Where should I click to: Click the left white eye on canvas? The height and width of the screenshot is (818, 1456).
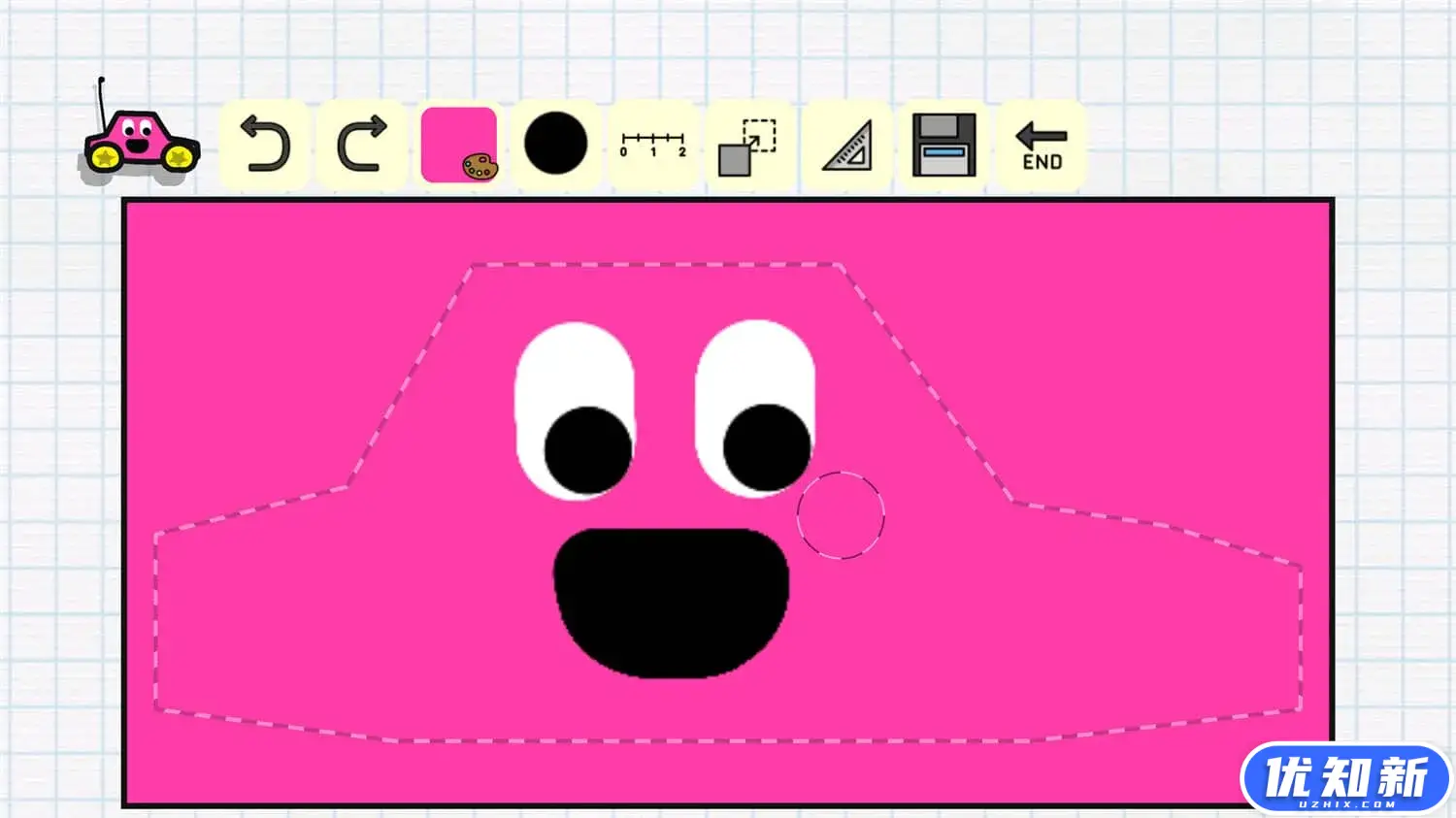(575, 410)
